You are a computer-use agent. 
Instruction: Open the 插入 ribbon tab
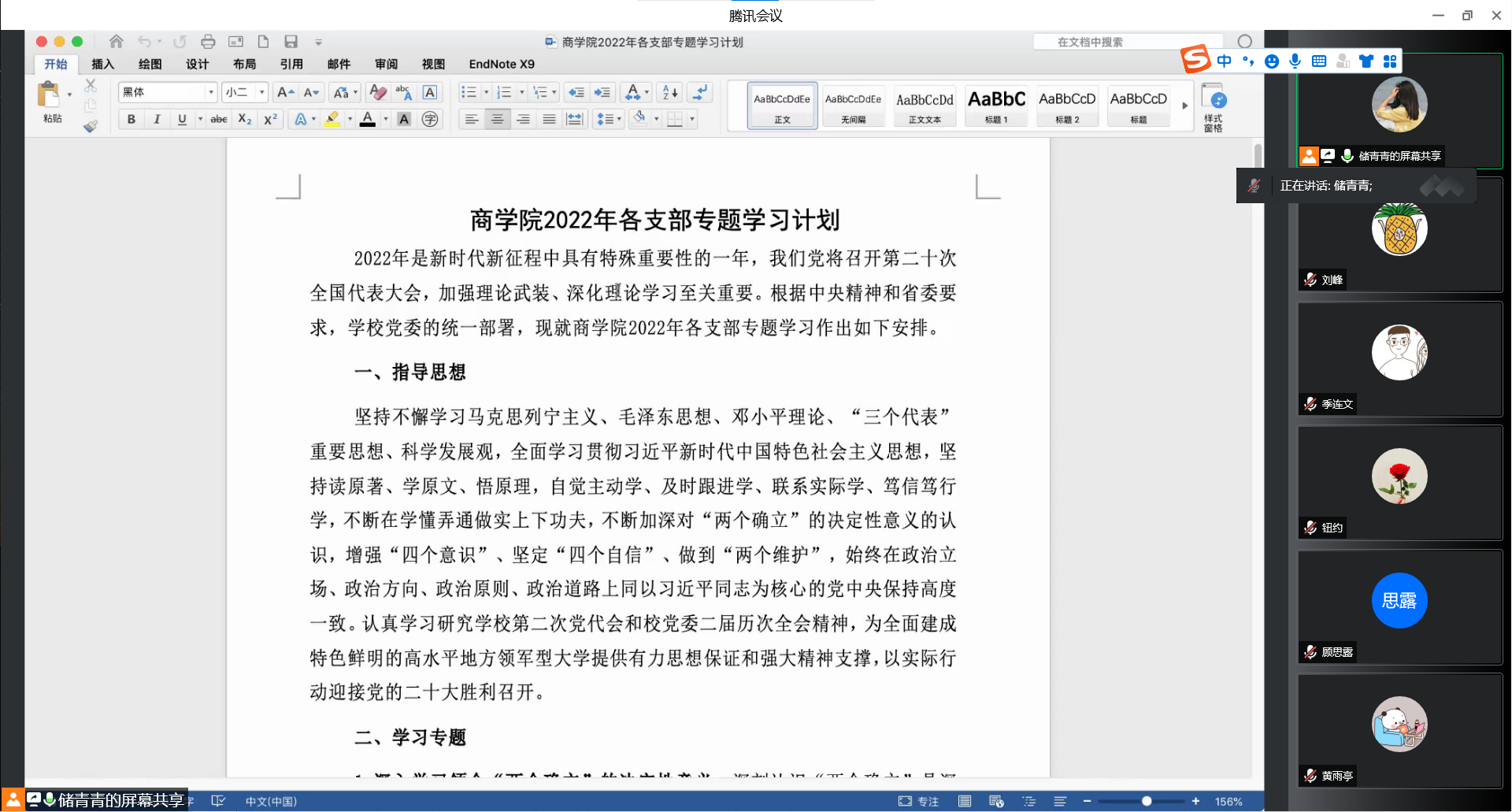point(103,64)
